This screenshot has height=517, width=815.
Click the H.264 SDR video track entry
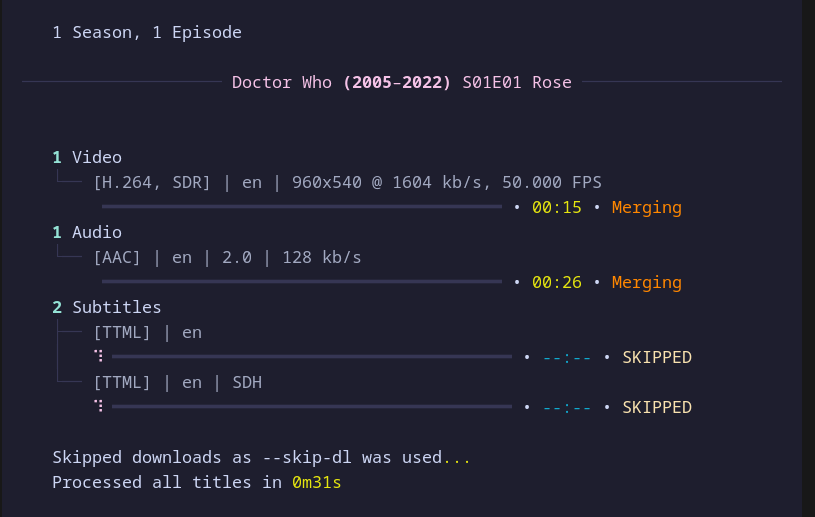[347, 182]
